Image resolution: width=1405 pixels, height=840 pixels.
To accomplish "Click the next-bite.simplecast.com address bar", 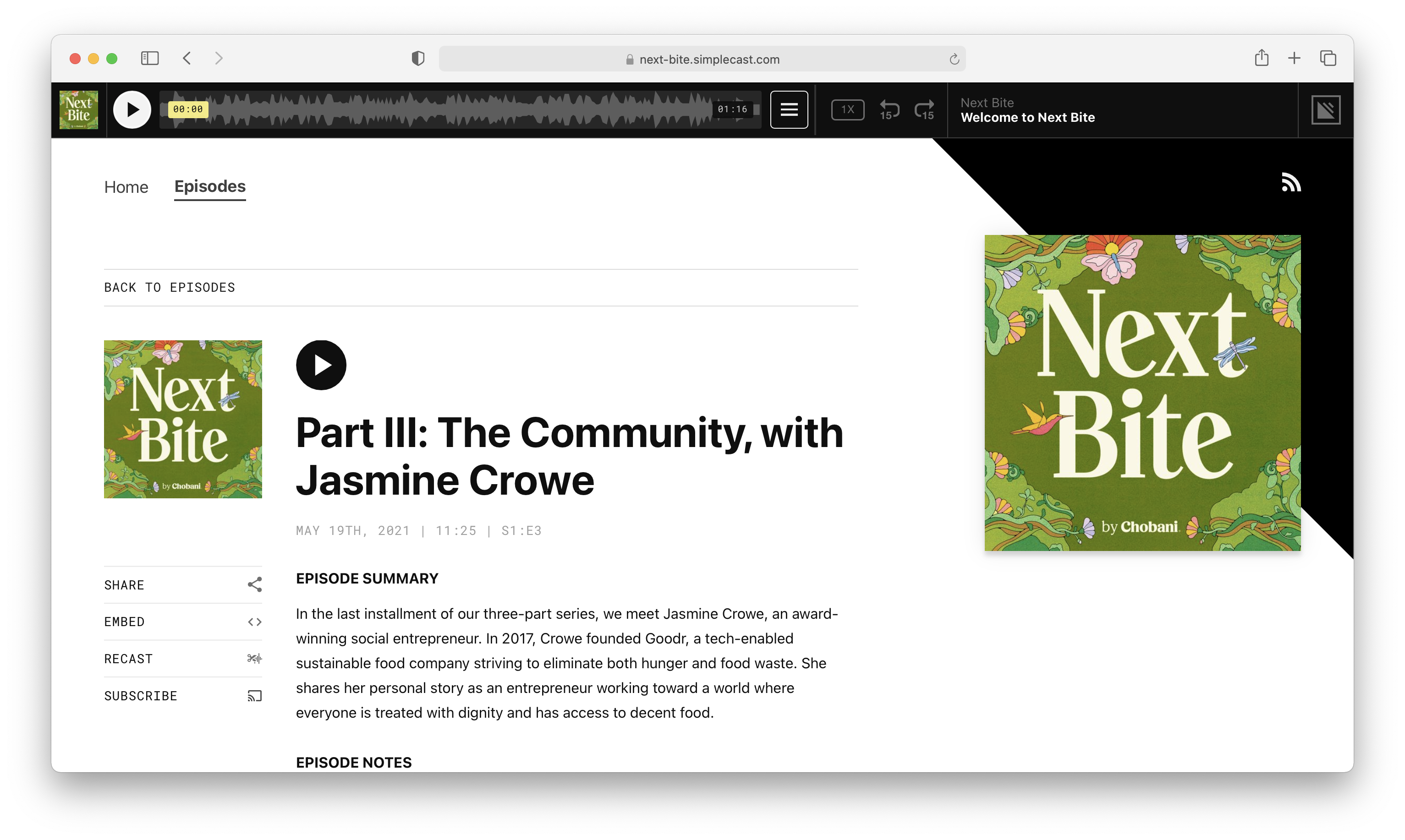I will click(x=702, y=60).
